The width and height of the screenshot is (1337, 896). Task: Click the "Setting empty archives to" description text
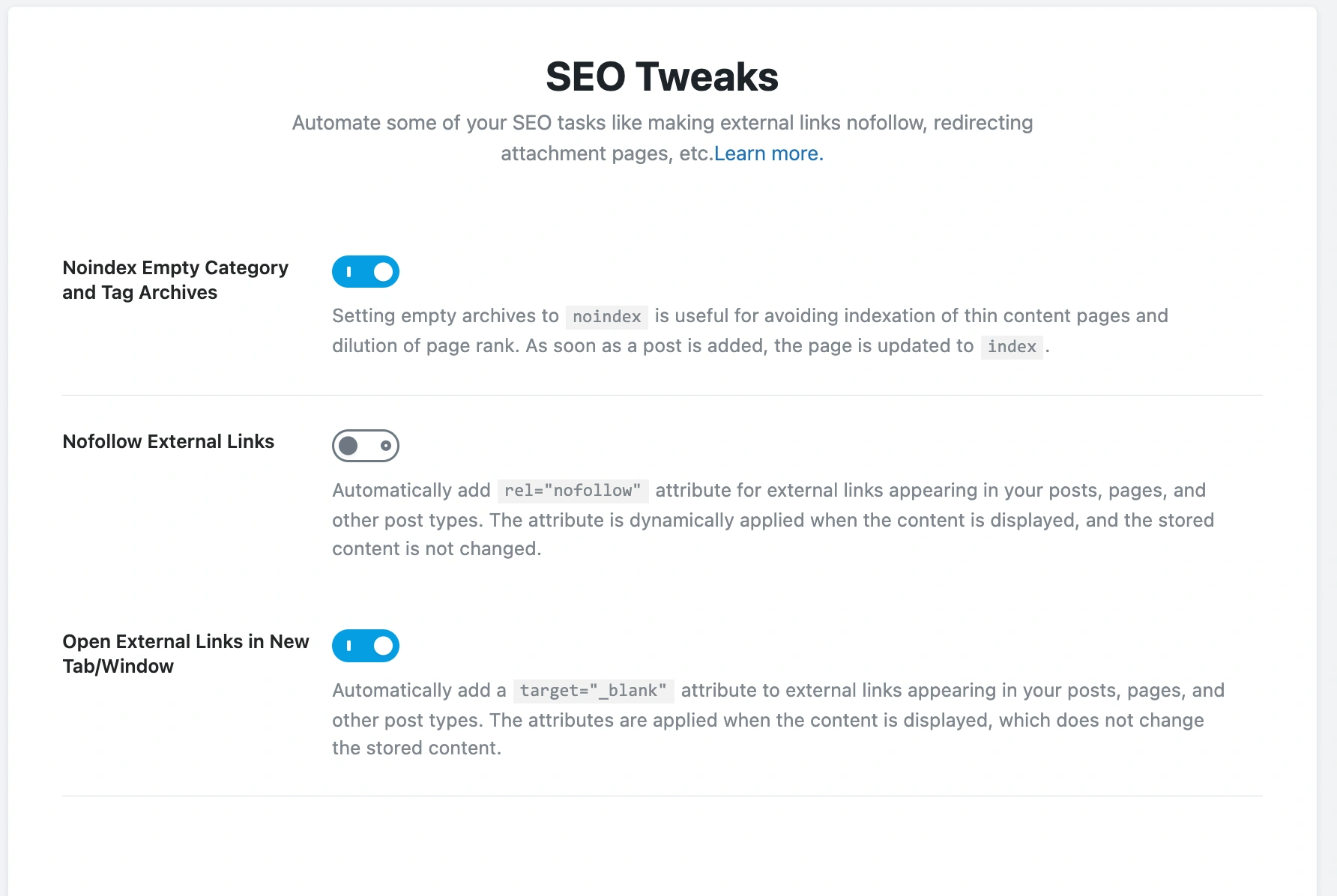pos(445,316)
